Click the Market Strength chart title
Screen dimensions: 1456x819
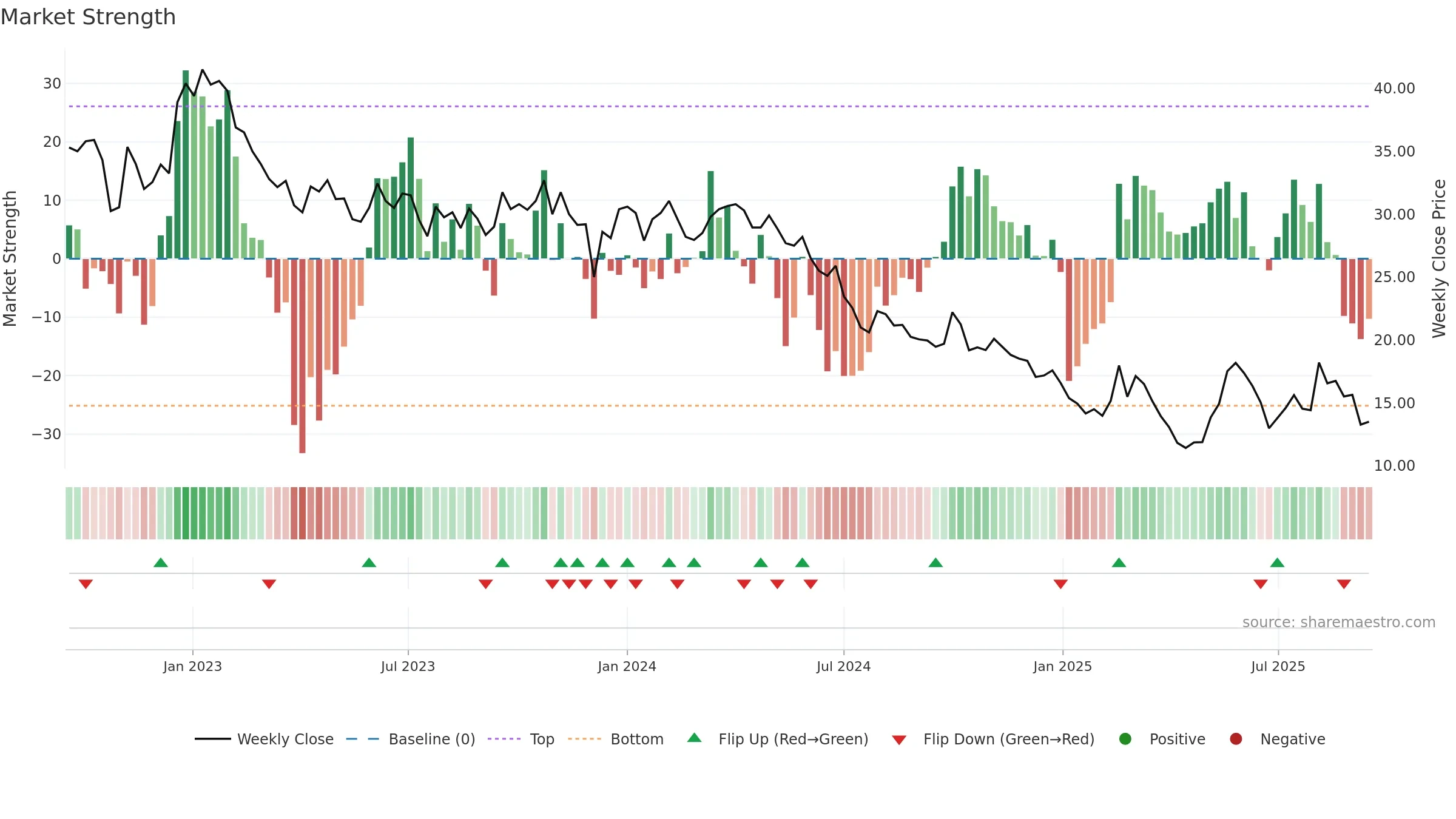pyautogui.click(x=88, y=17)
